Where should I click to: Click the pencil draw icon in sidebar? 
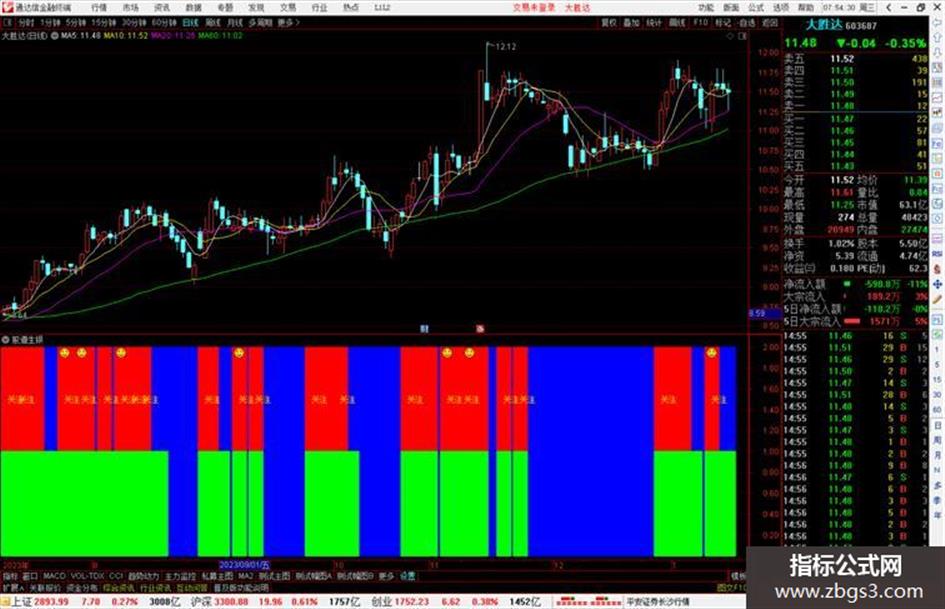click(938, 299)
